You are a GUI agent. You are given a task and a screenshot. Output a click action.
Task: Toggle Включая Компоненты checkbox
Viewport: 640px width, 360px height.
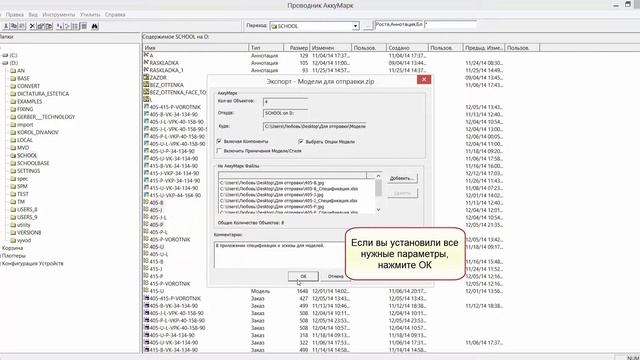pos(219,141)
